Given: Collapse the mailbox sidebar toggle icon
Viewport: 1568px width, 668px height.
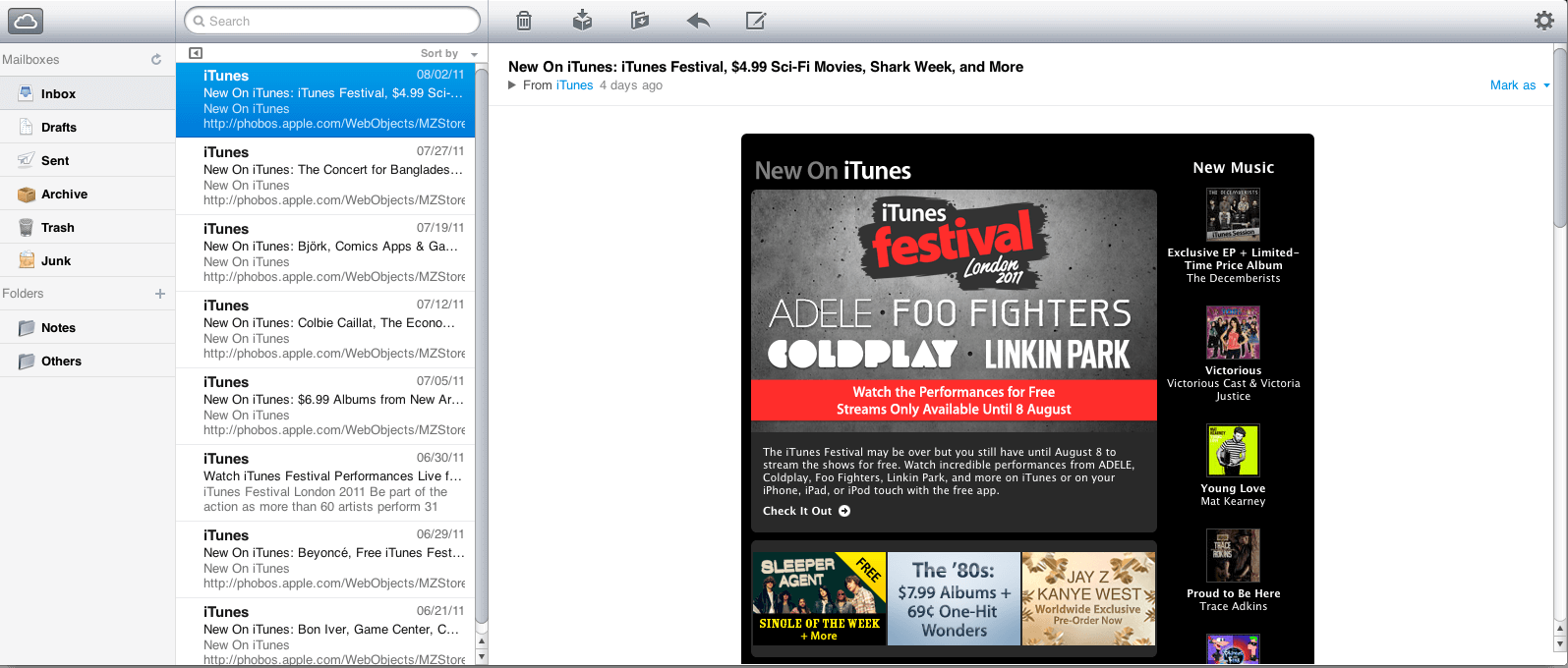Looking at the screenshot, I should click(x=195, y=53).
